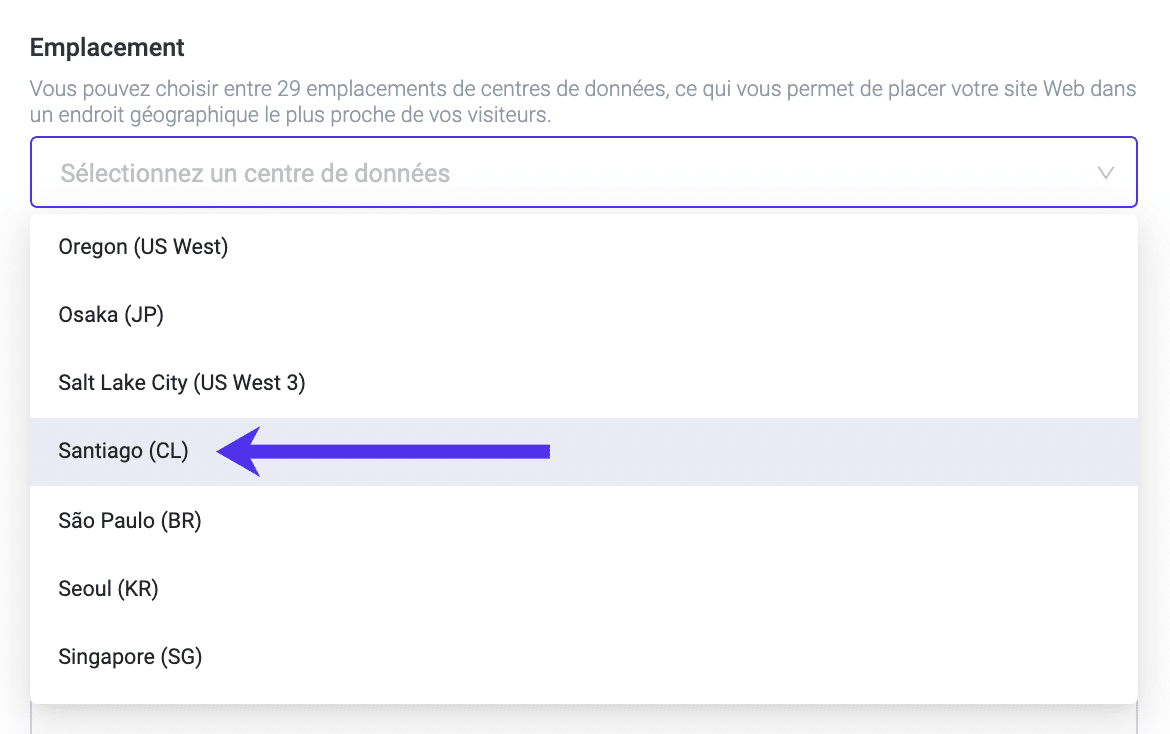Click the purple arrow pointing at Santiago
The height and width of the screenshot is (734, 1170).
click(x=384, y=452)
